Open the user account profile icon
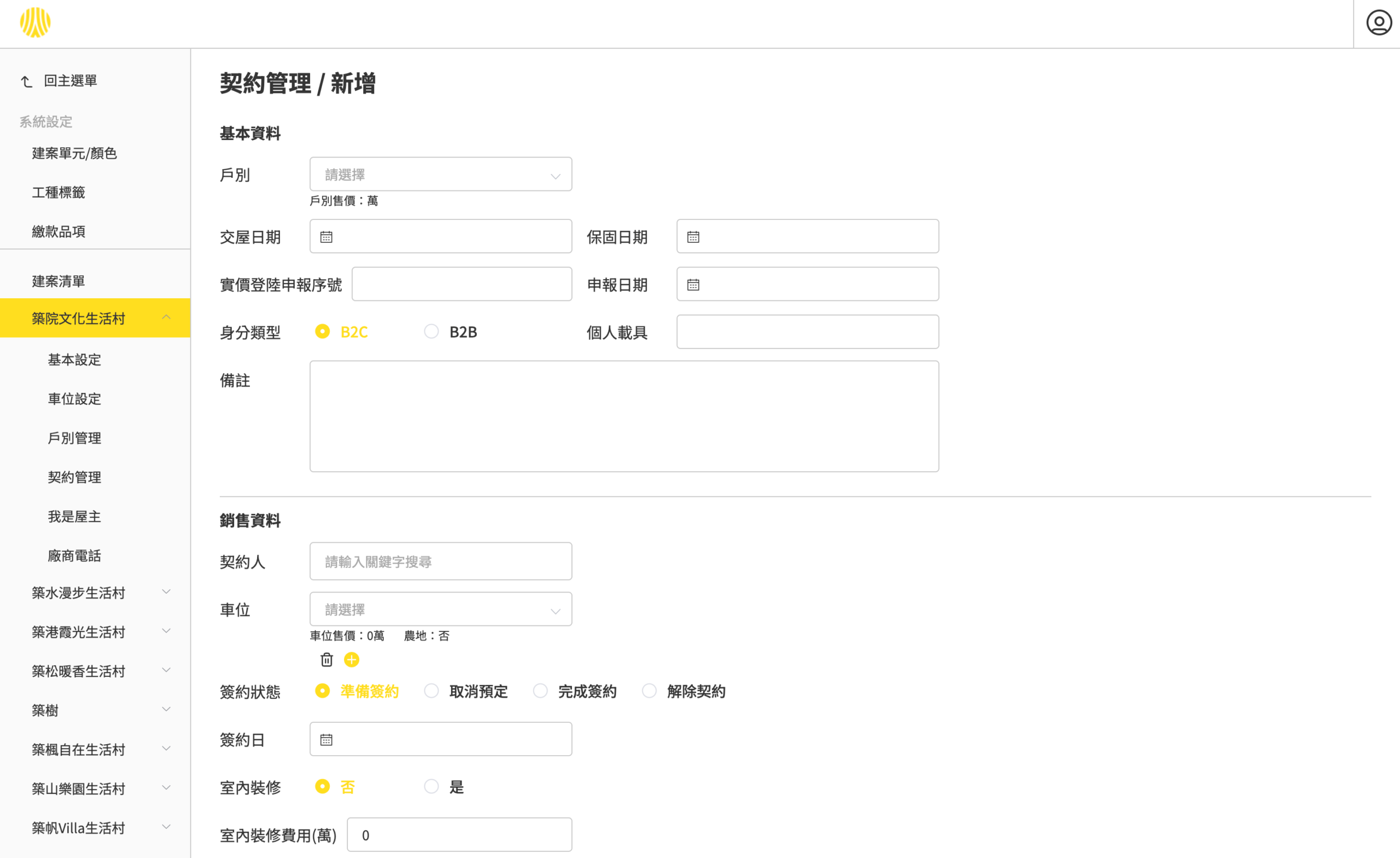The image size is (1400, 858). [1379, 24]
